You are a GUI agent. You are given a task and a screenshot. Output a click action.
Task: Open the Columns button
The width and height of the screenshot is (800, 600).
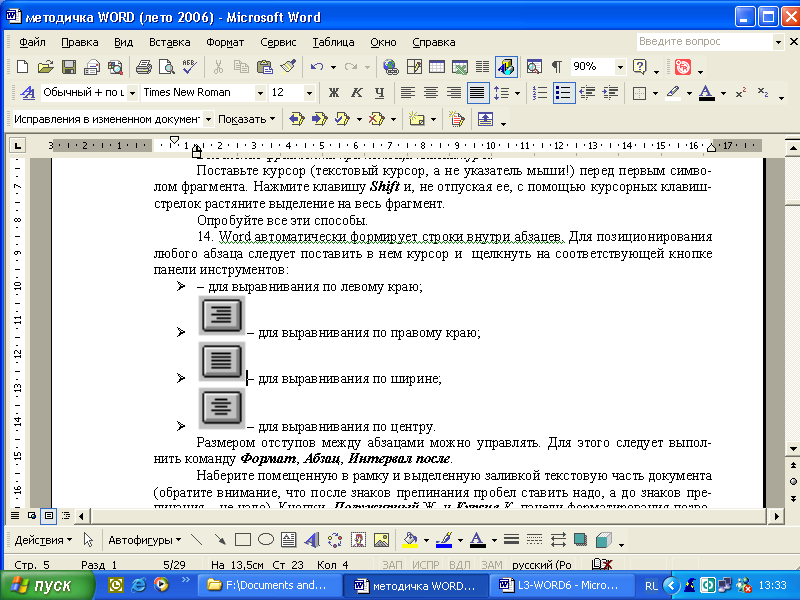[483, 67]
